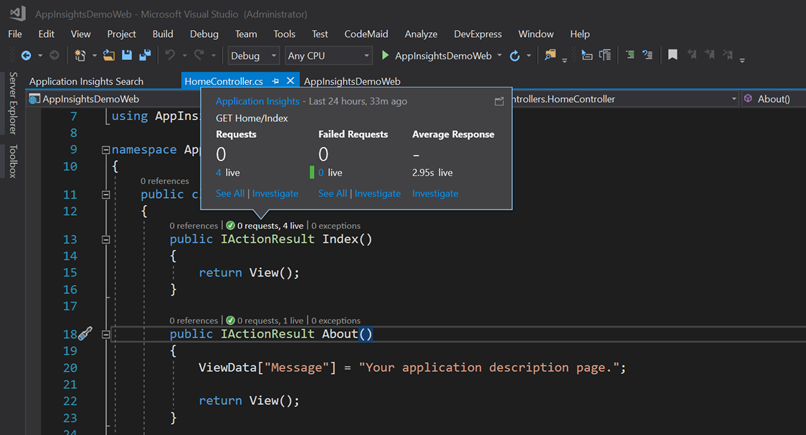
Task: Close the HomeController.cs tab
Action: click(290, 81)
